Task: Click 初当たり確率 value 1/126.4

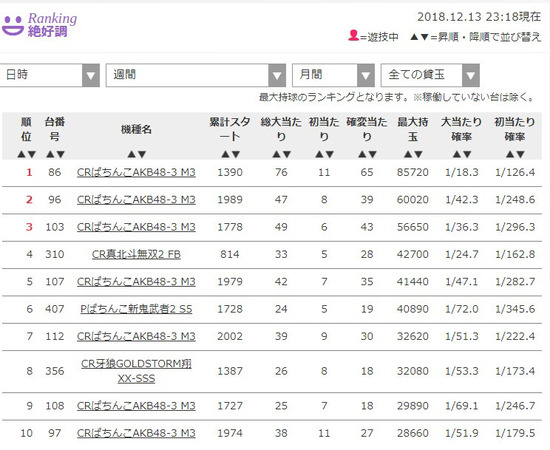Action: (x=515, y=172)
